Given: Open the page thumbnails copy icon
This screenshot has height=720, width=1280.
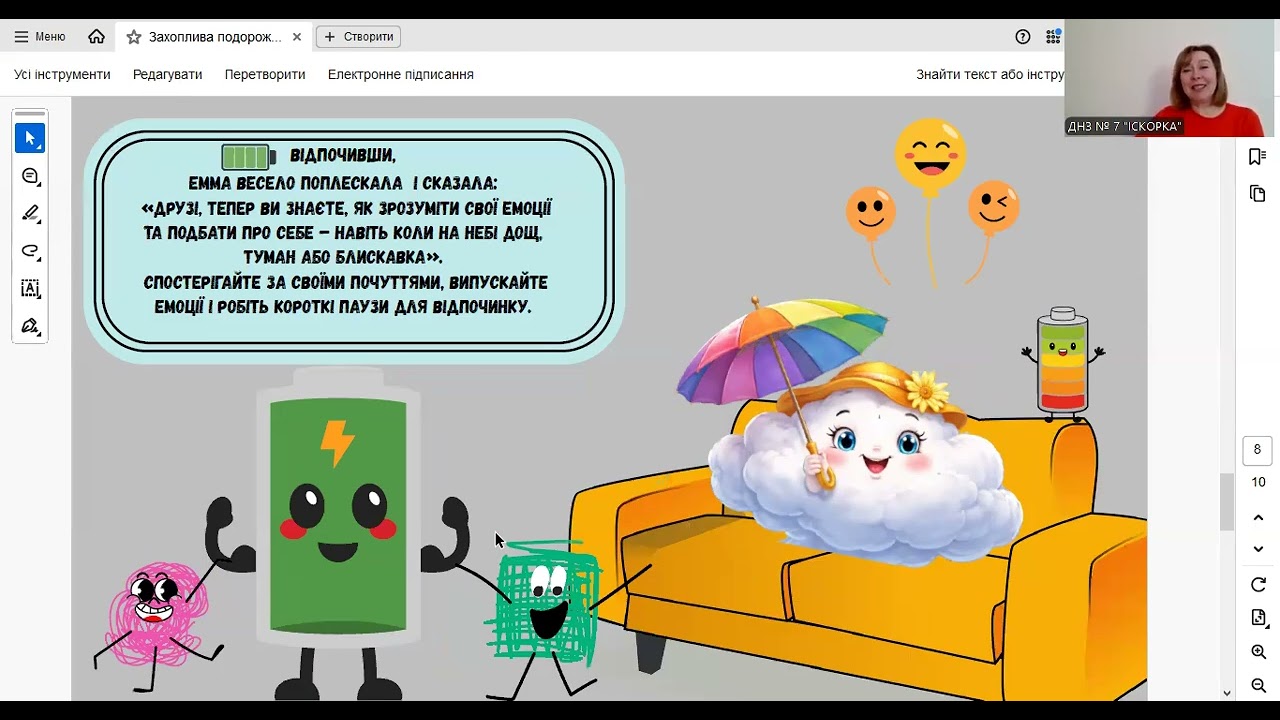Looking at the screenshot, I should (x=1258, y=193).
